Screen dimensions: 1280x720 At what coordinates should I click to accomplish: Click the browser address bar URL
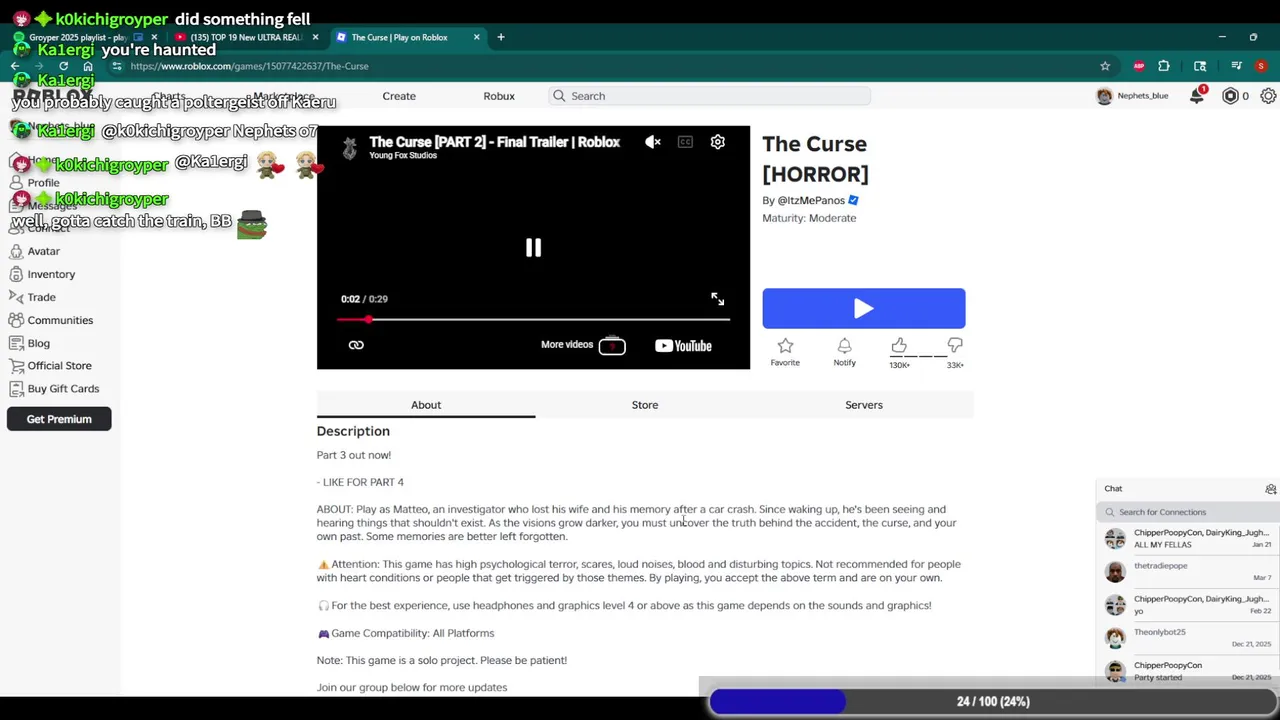[x=249, y=66]
